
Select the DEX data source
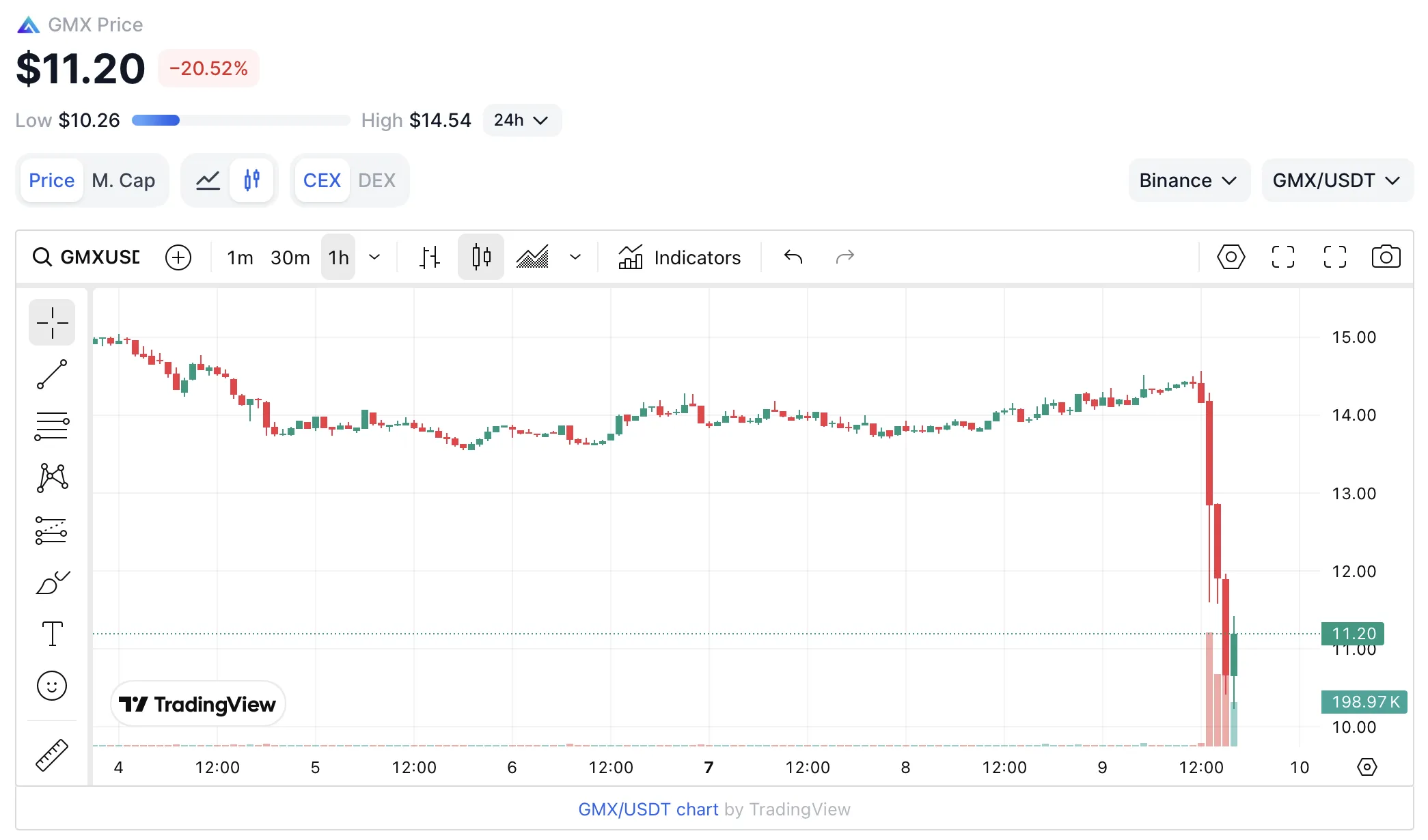click(377, 180)
